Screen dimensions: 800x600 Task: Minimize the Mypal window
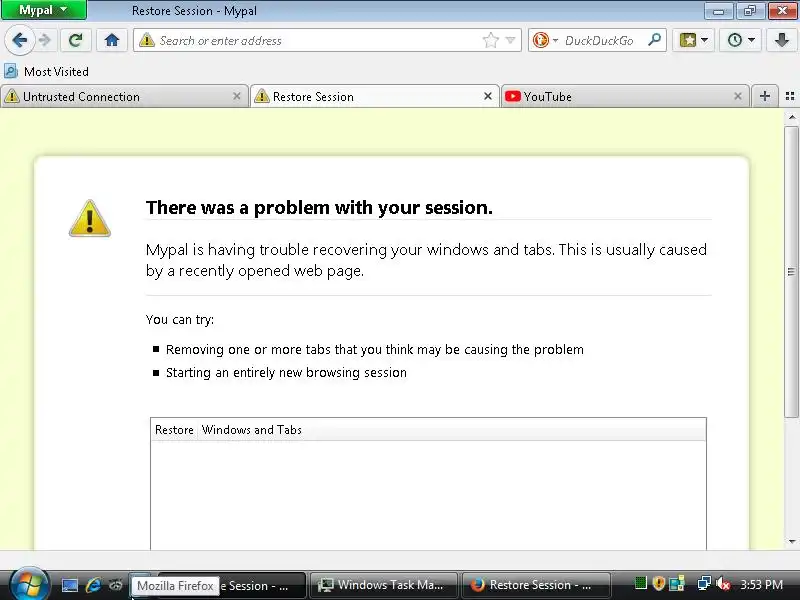coord(718,10)
